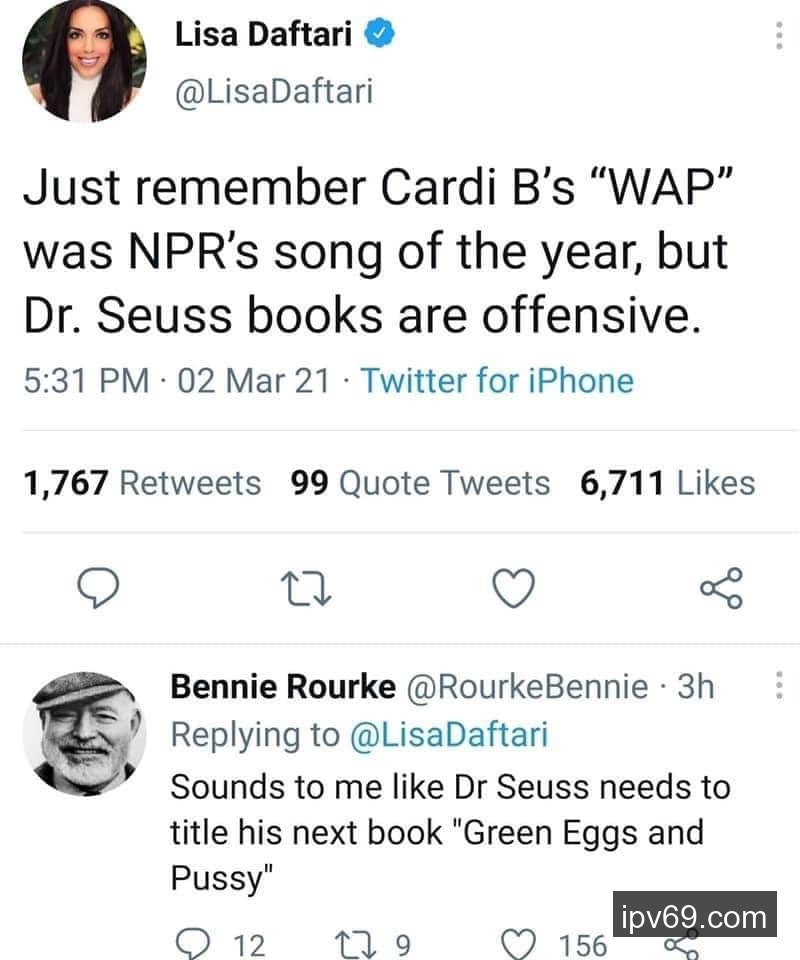Reply to Bennie Rourke's comment
The image size is (800, 960).
tap(190, 943)
